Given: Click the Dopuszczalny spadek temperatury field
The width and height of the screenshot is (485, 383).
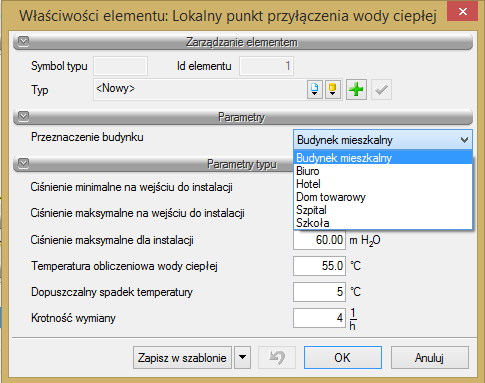Looking at the screenshot, I should [x=319, y=292].
